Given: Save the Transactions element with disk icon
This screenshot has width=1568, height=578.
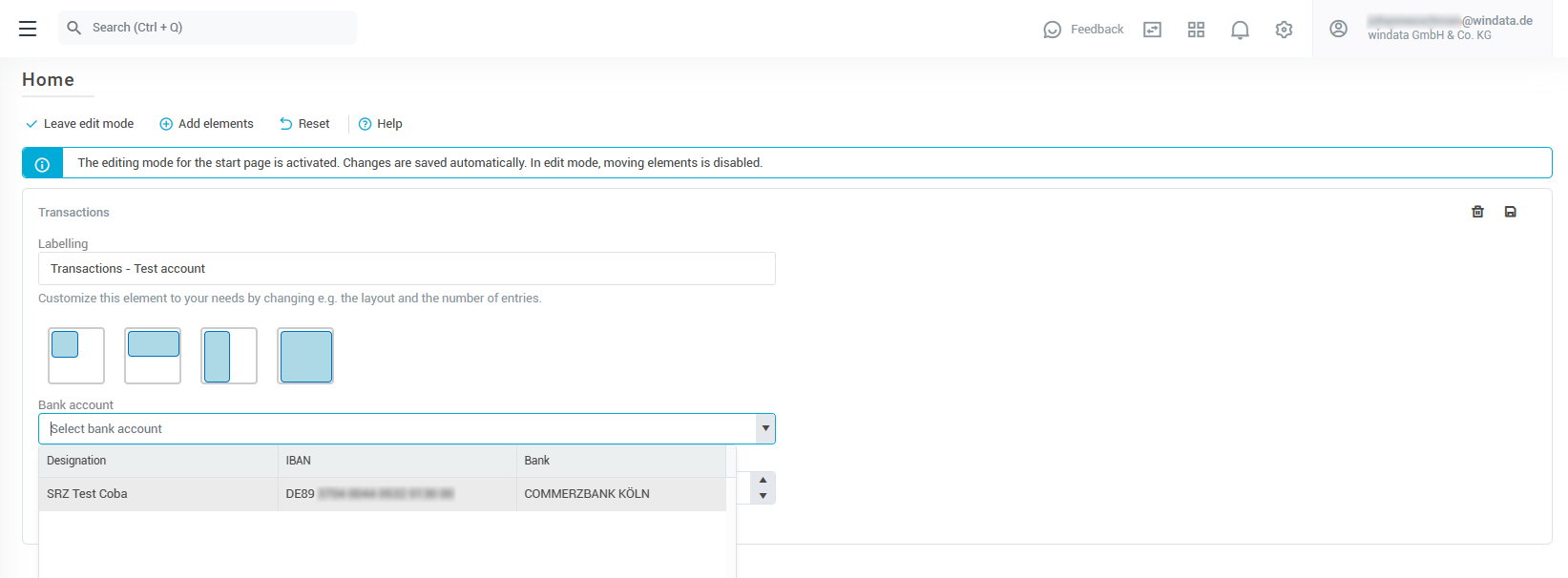Looking at the screenshot, I should tap(1510, 212).
